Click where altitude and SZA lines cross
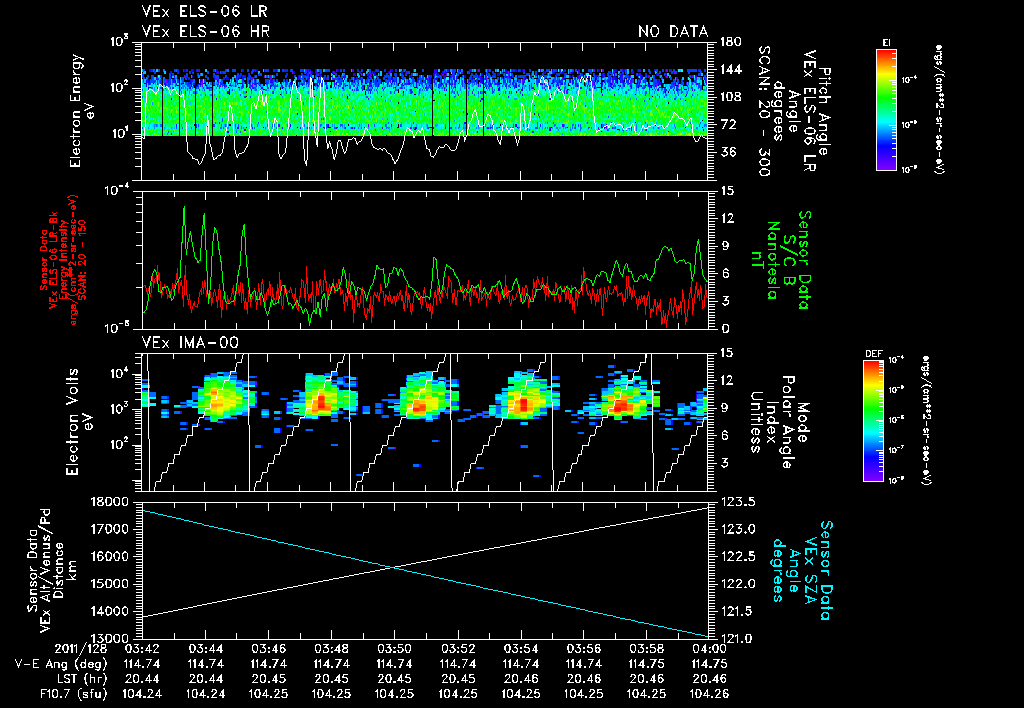Image resolution: width=1024 pixels, height=708 pixels. pos(393,567)
